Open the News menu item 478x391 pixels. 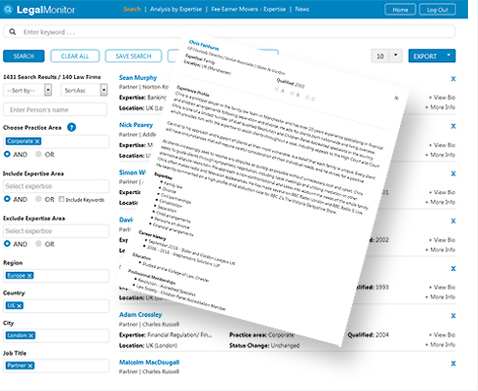pos(302,9)
